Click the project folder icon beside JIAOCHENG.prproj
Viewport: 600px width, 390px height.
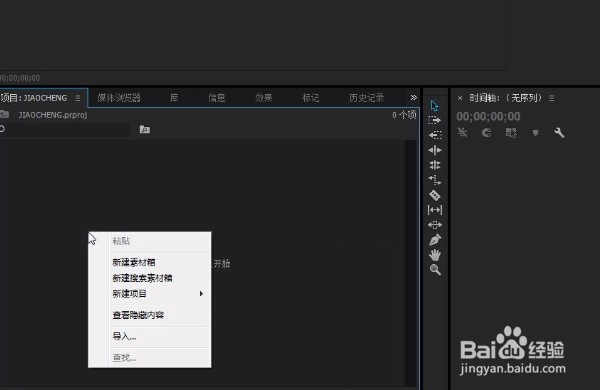4,114
